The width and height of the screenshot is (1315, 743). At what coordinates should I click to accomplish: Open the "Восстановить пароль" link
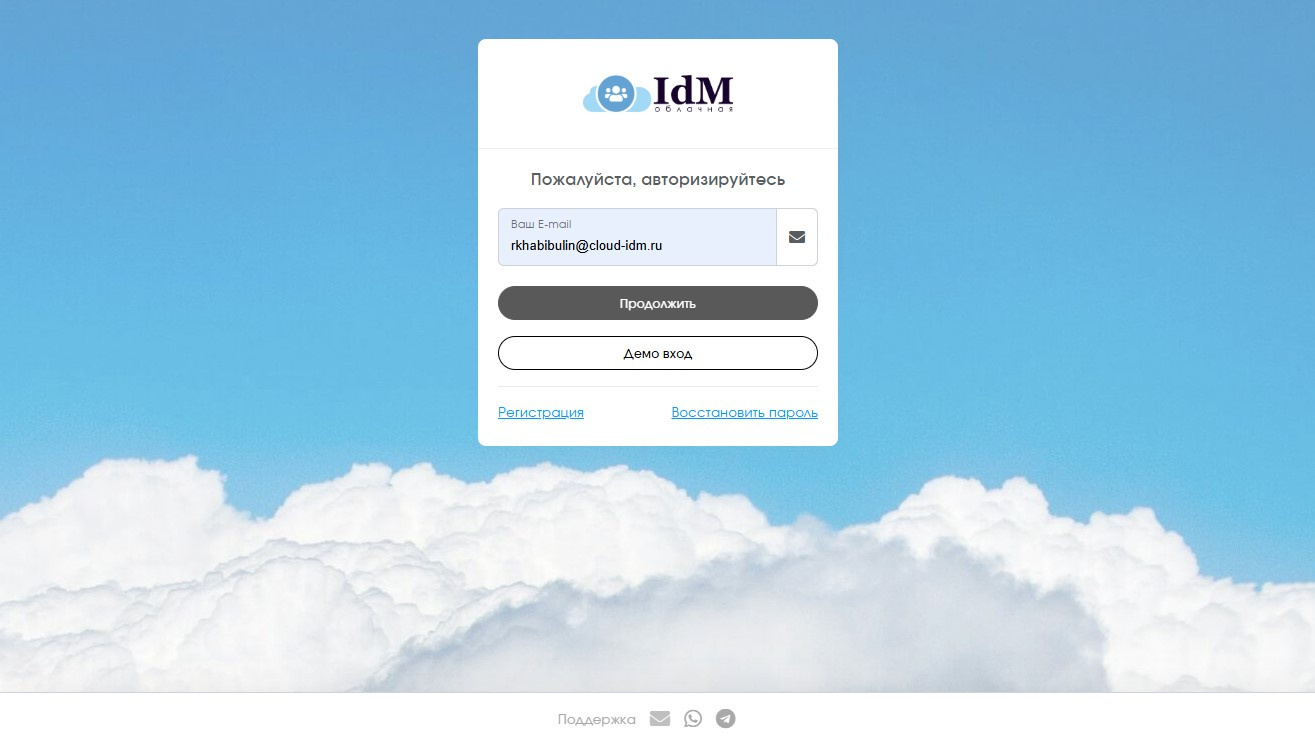(745, 412)
